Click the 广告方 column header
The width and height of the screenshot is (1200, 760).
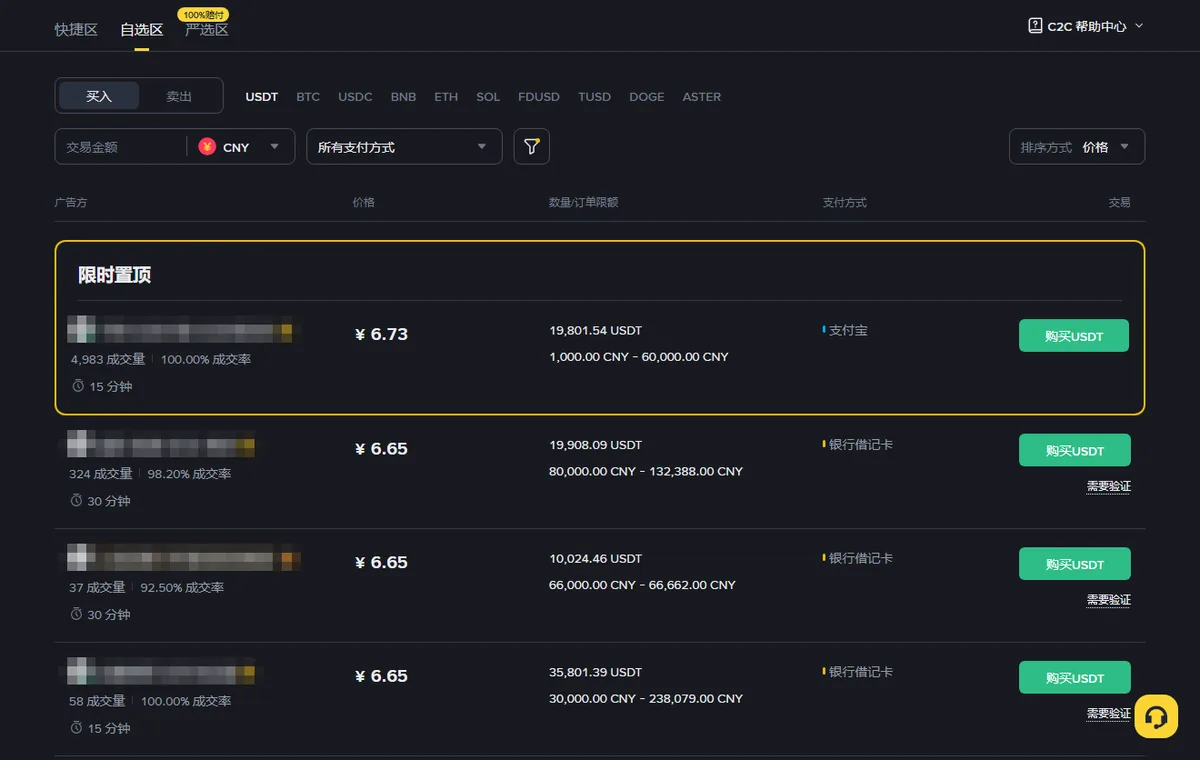coord(71,203)
